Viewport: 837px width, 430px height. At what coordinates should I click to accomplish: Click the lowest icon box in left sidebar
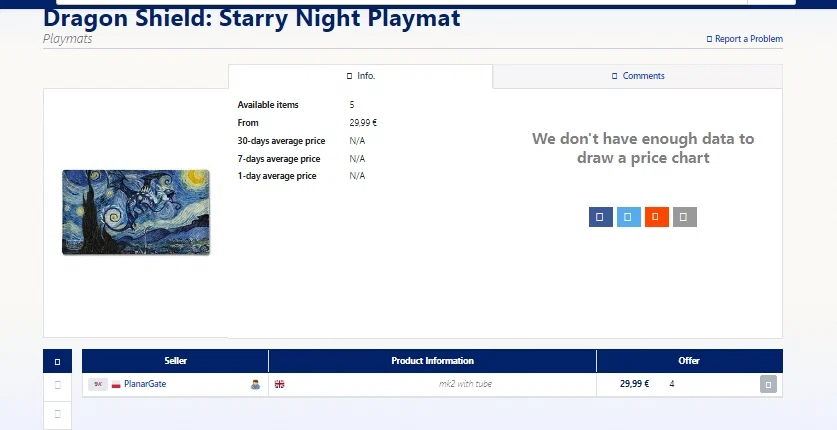58,414
